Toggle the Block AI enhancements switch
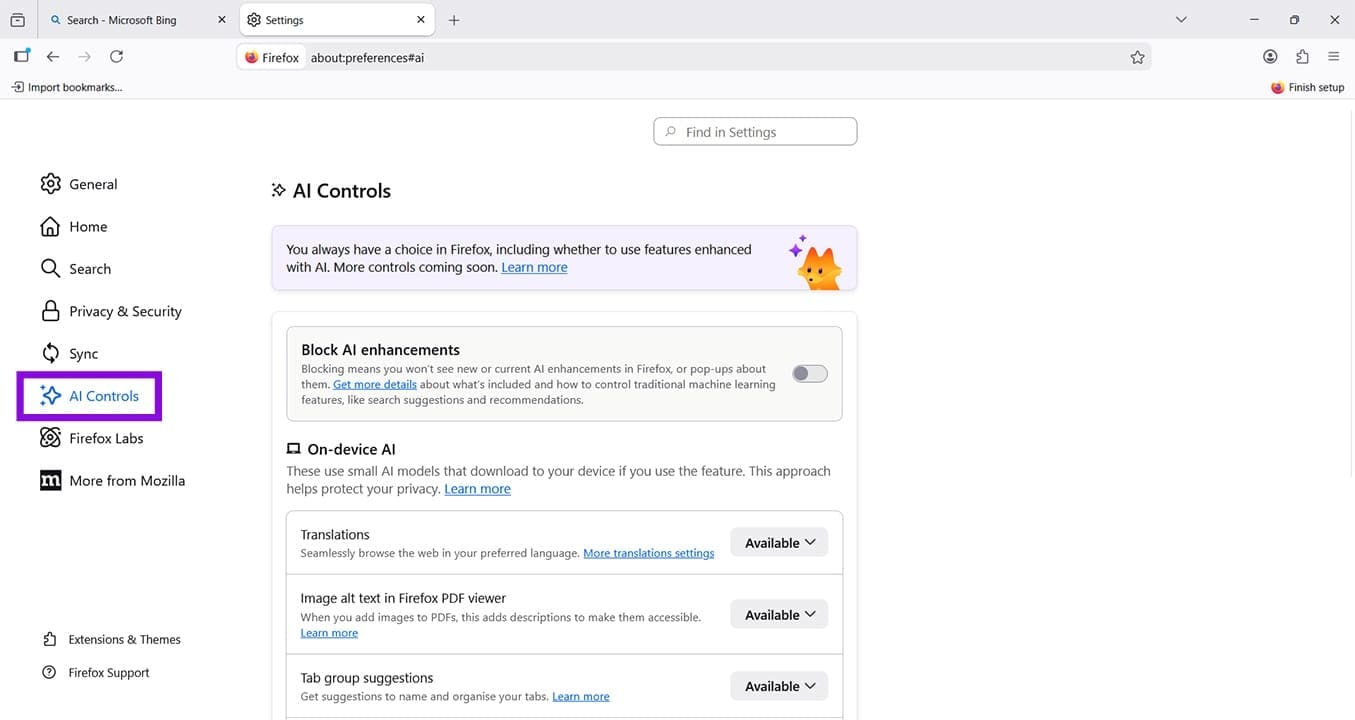The image size is (1355, 720). pyautogui.click(x=810, y=374)
